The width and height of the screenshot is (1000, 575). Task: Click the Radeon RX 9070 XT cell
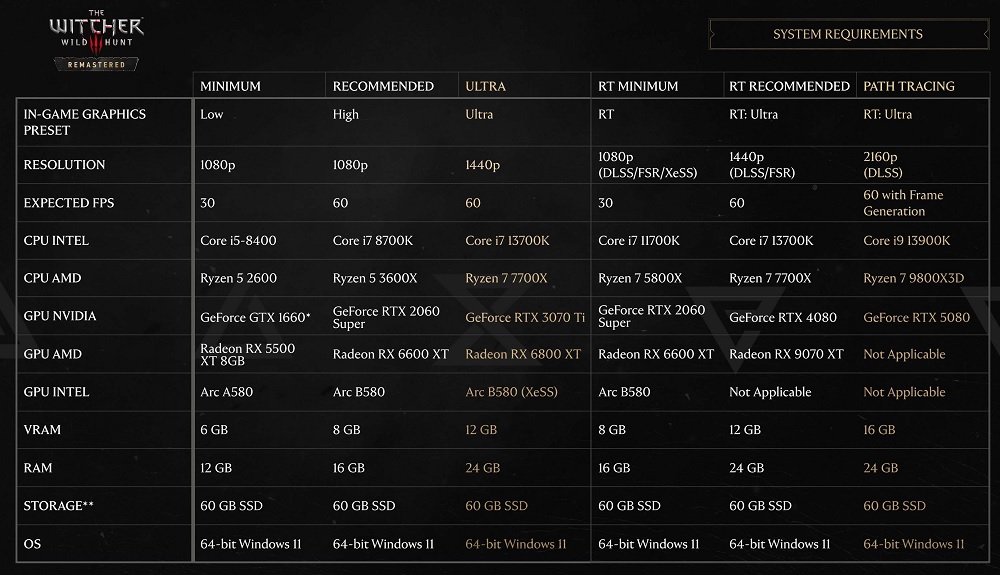click(x=786, y=354)
